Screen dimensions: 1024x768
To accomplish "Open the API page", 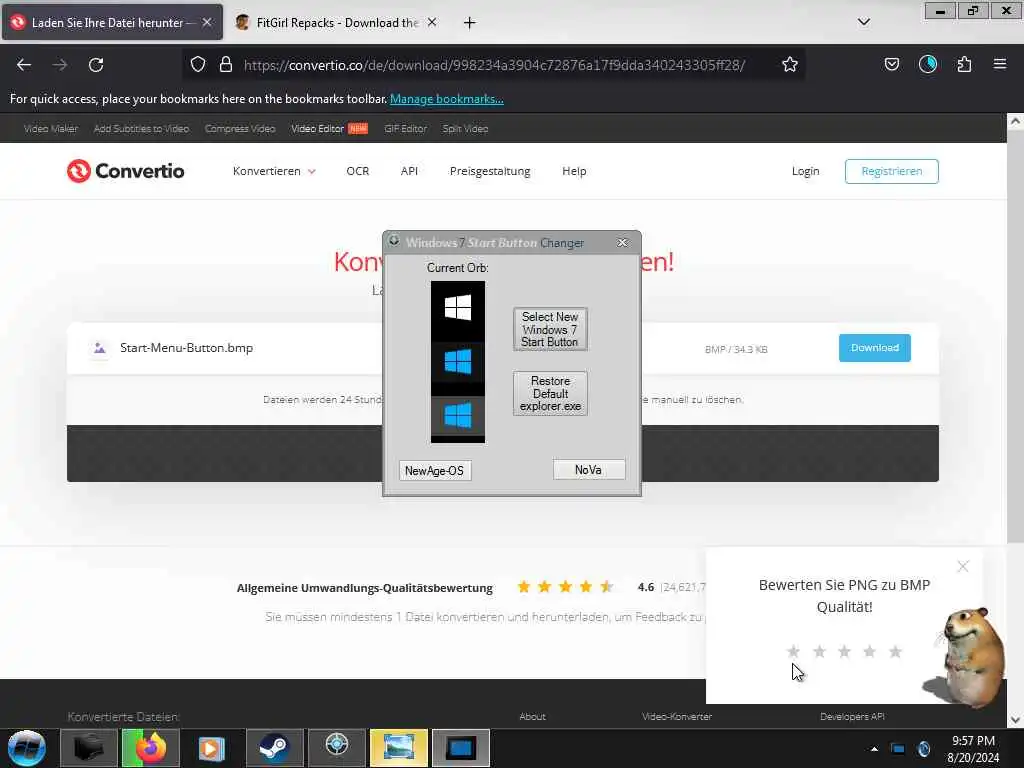I will tap(409, 171).
